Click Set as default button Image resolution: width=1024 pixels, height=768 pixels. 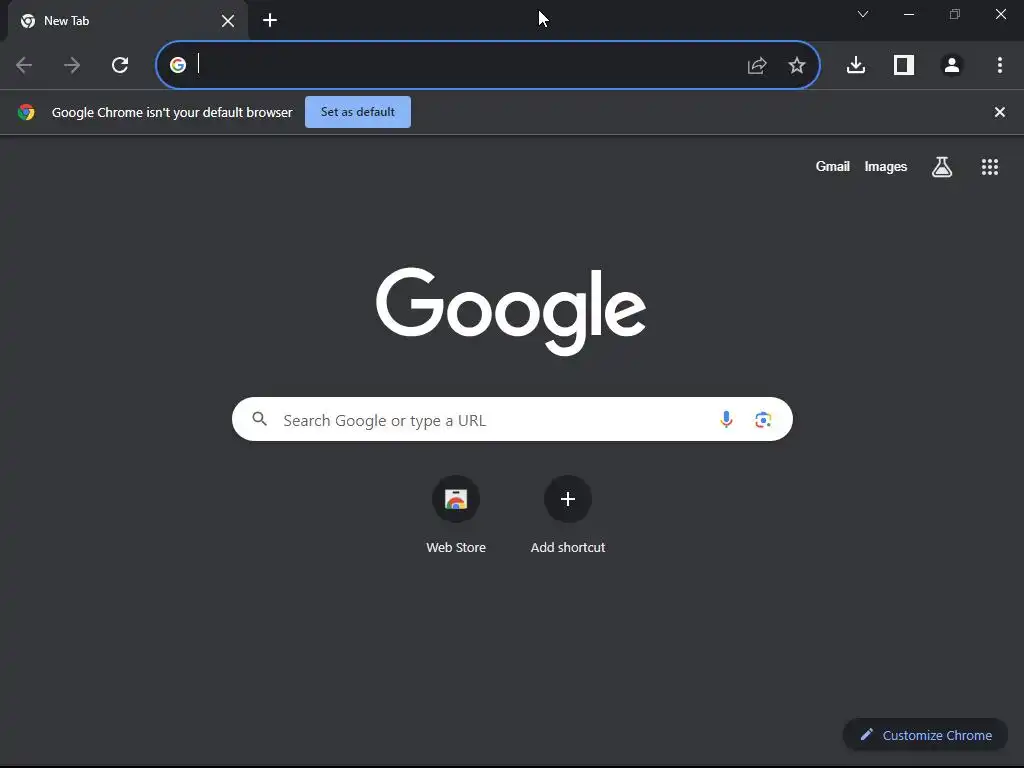[358, 112]
